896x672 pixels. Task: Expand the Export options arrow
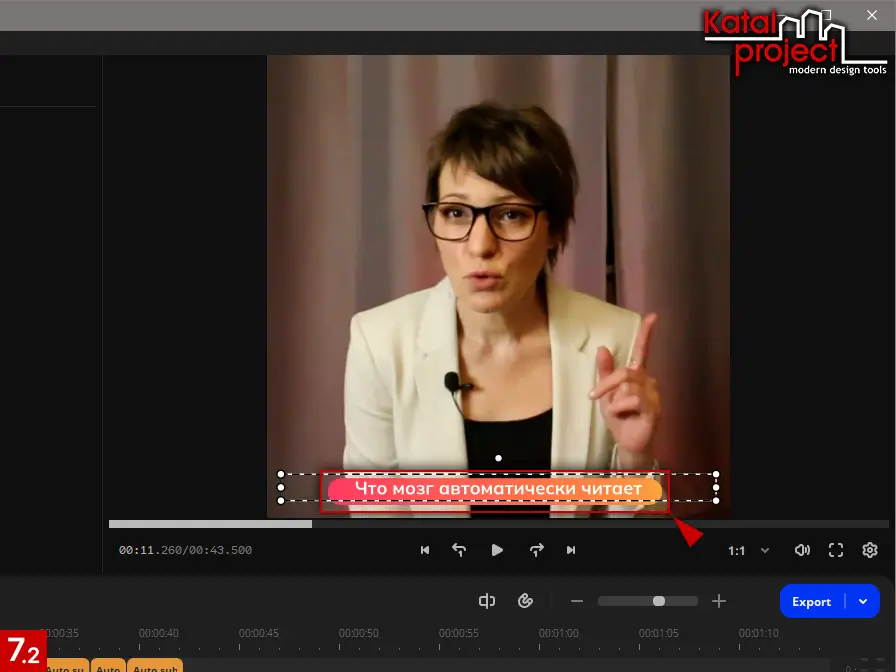tap(863, 601)
